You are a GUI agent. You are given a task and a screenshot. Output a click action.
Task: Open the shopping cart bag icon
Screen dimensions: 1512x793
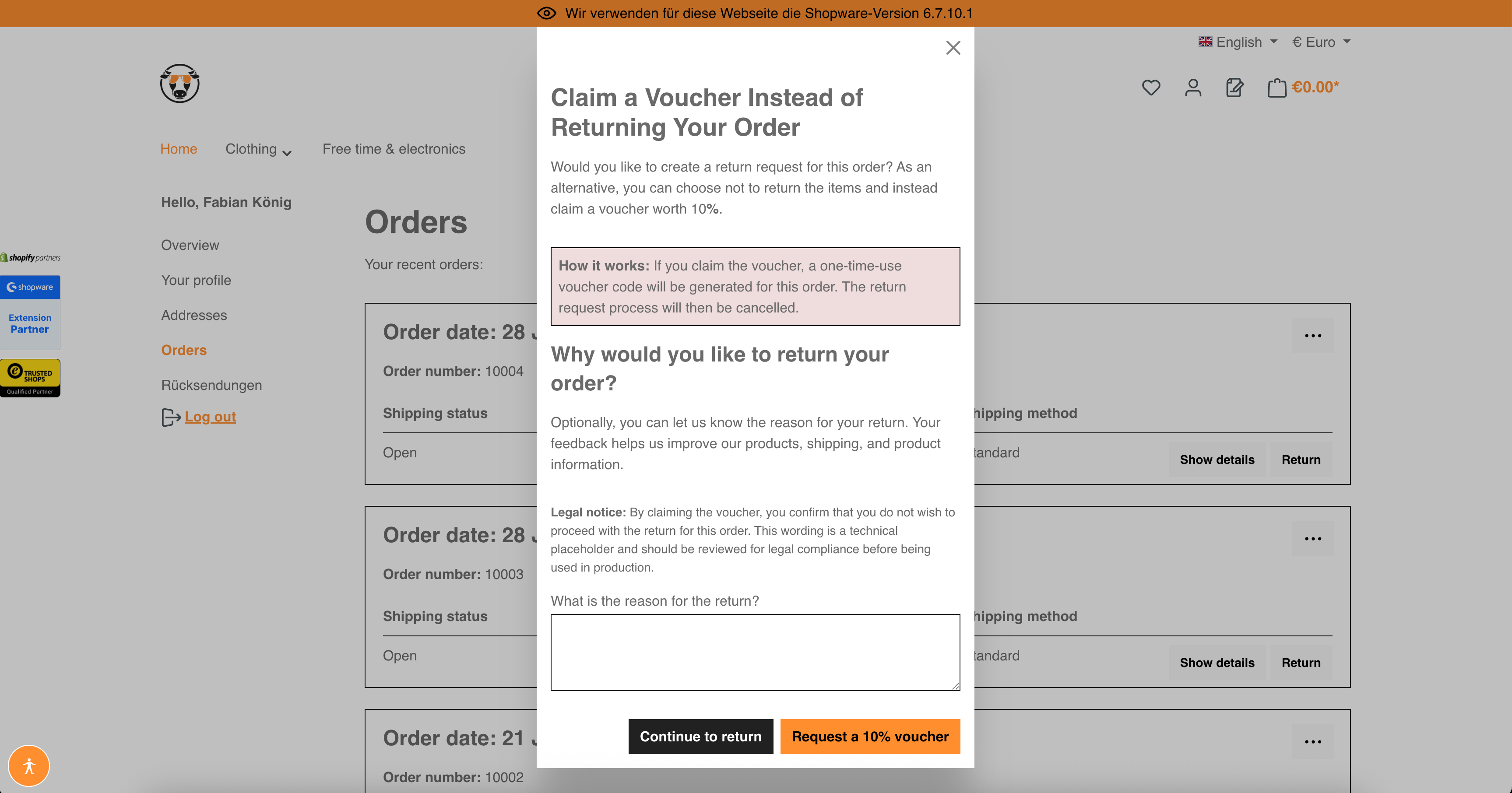click(x=1276, y=88)
